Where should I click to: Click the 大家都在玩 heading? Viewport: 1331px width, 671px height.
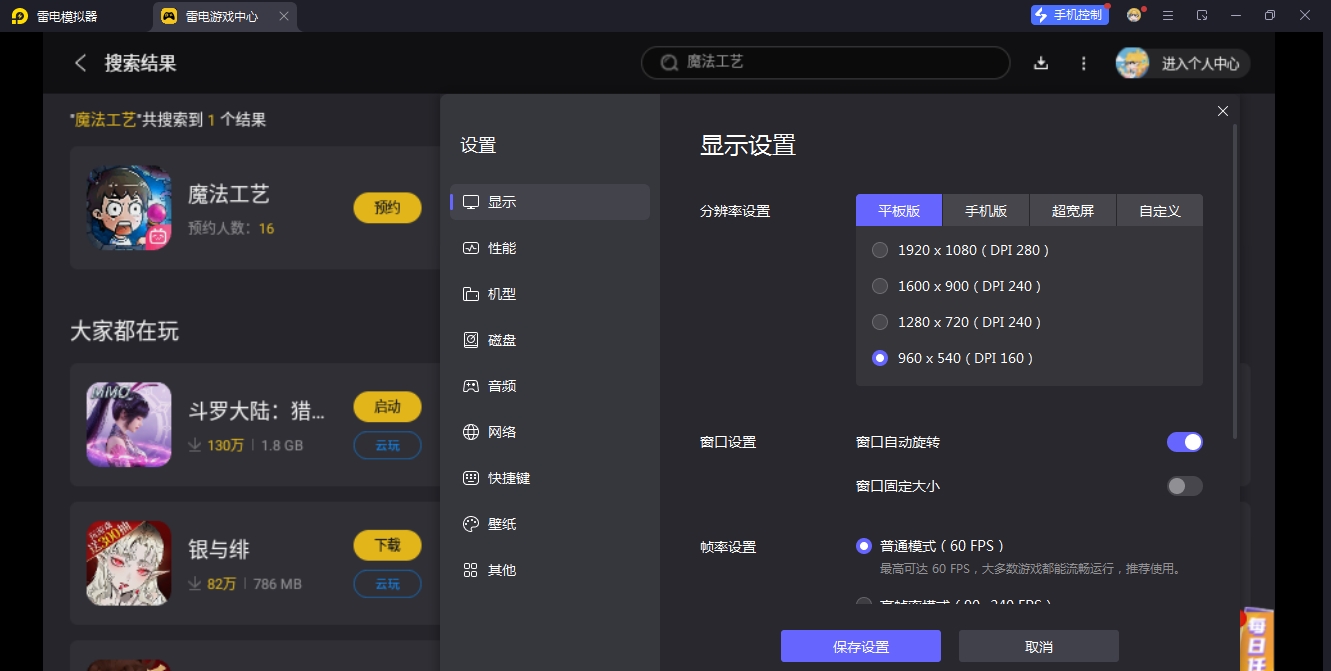(x=124, y=331)
